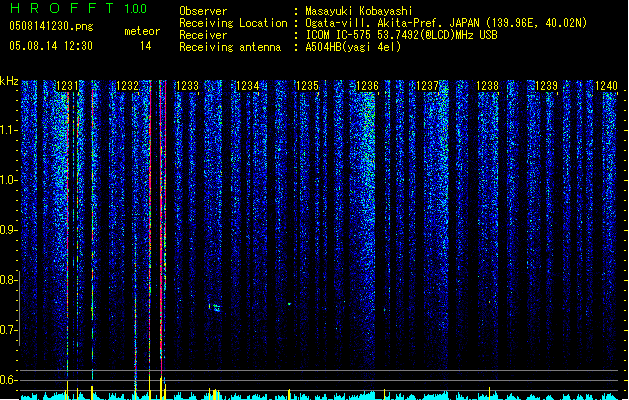Screen dimensions: 629x400
Task: Click the 1240 time marker
Action: (606, 86)
